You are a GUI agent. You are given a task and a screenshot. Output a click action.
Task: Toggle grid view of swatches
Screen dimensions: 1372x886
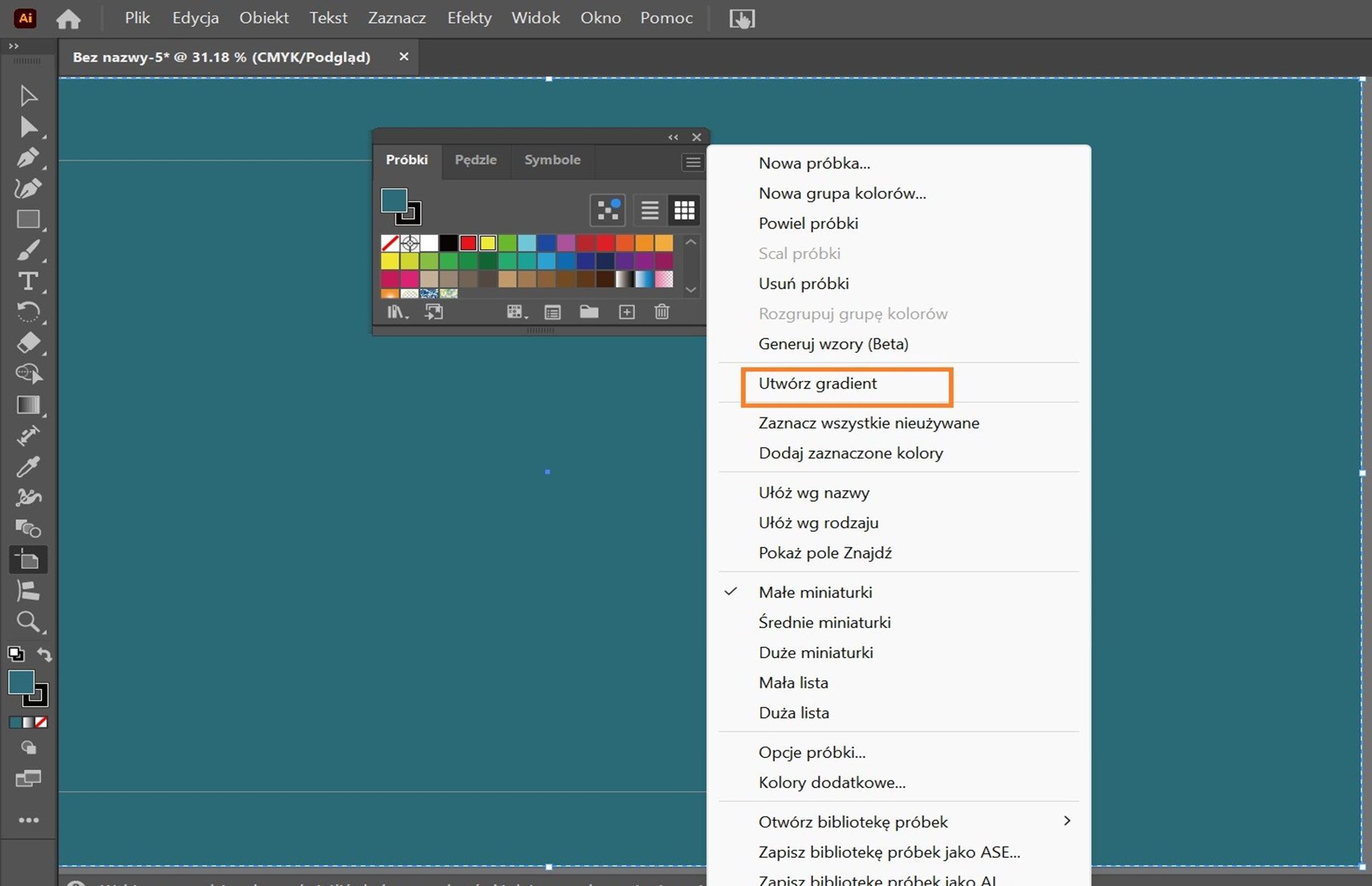684,209
